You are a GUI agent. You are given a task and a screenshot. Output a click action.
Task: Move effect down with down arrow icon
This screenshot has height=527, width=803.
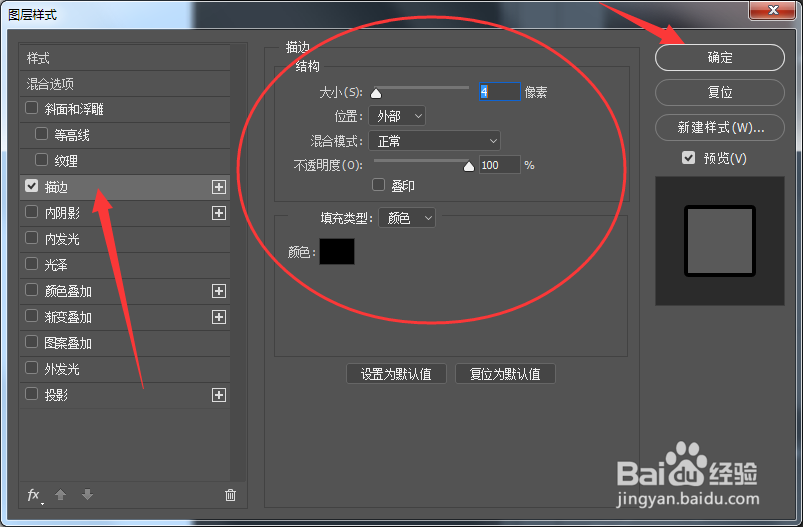tap(88, 494)
